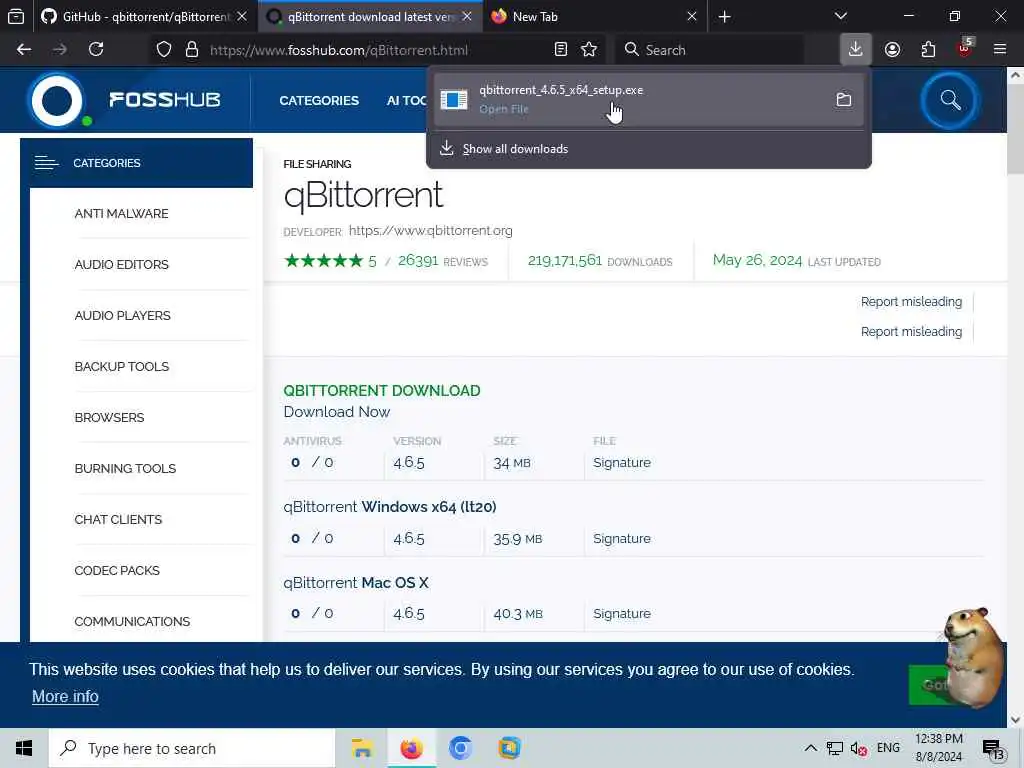The height and width of the screenshot is (768, 1024).
Task: Select BROWSERS category
Action: pos(109,417)
